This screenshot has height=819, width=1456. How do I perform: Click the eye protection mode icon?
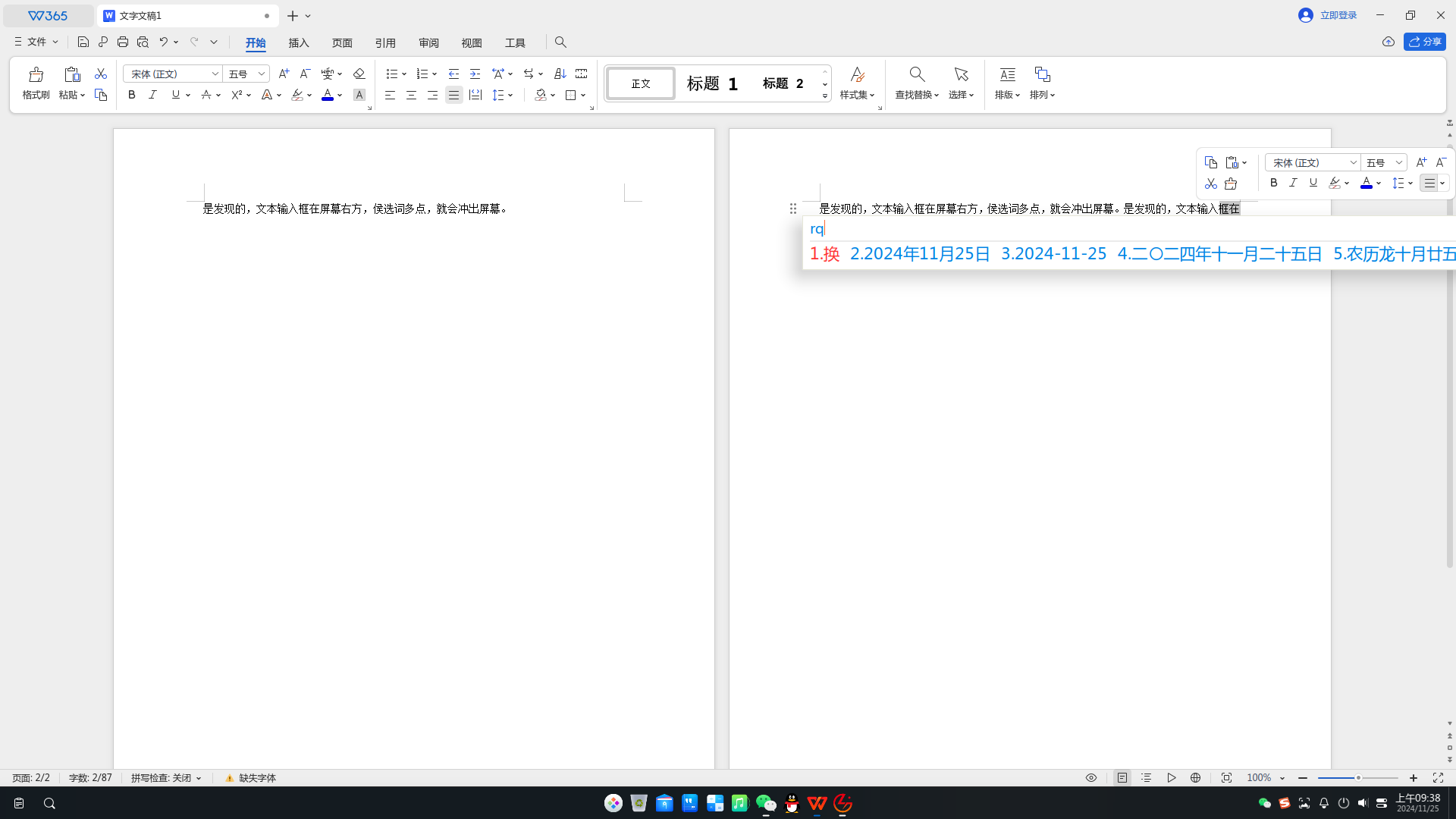[x=1091, y=778]
